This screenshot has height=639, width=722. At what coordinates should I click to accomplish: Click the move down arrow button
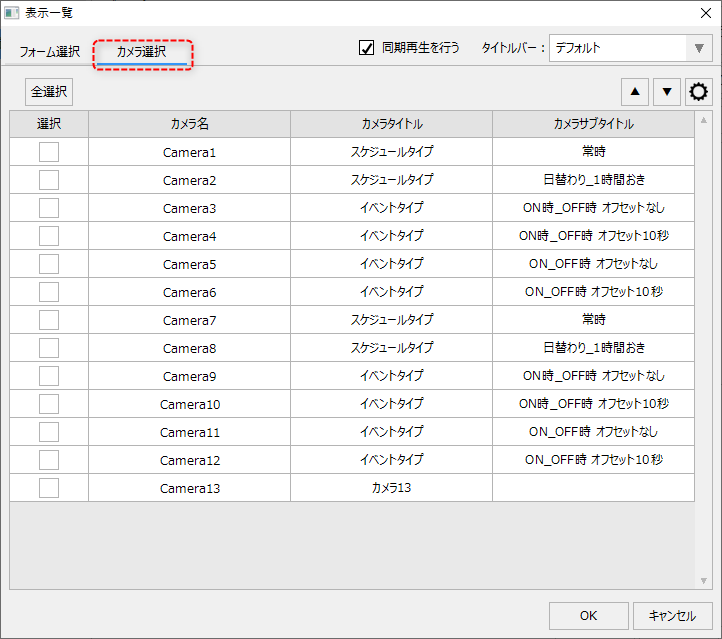pos(667,92)
